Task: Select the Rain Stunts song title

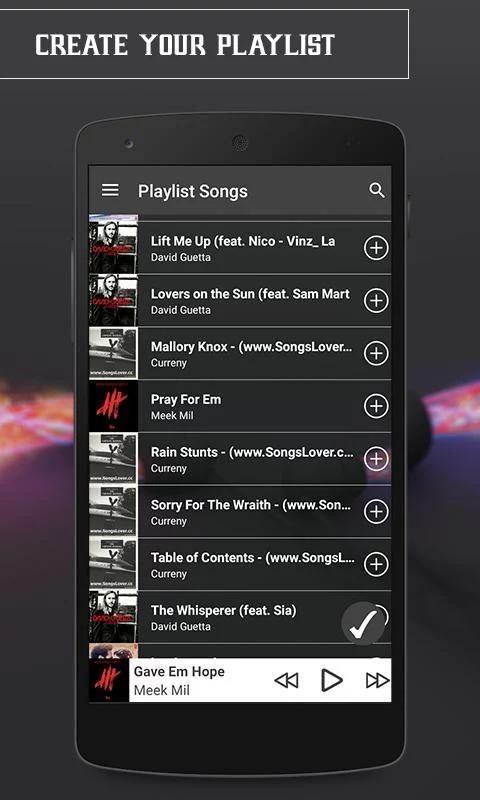Action: 252,453
